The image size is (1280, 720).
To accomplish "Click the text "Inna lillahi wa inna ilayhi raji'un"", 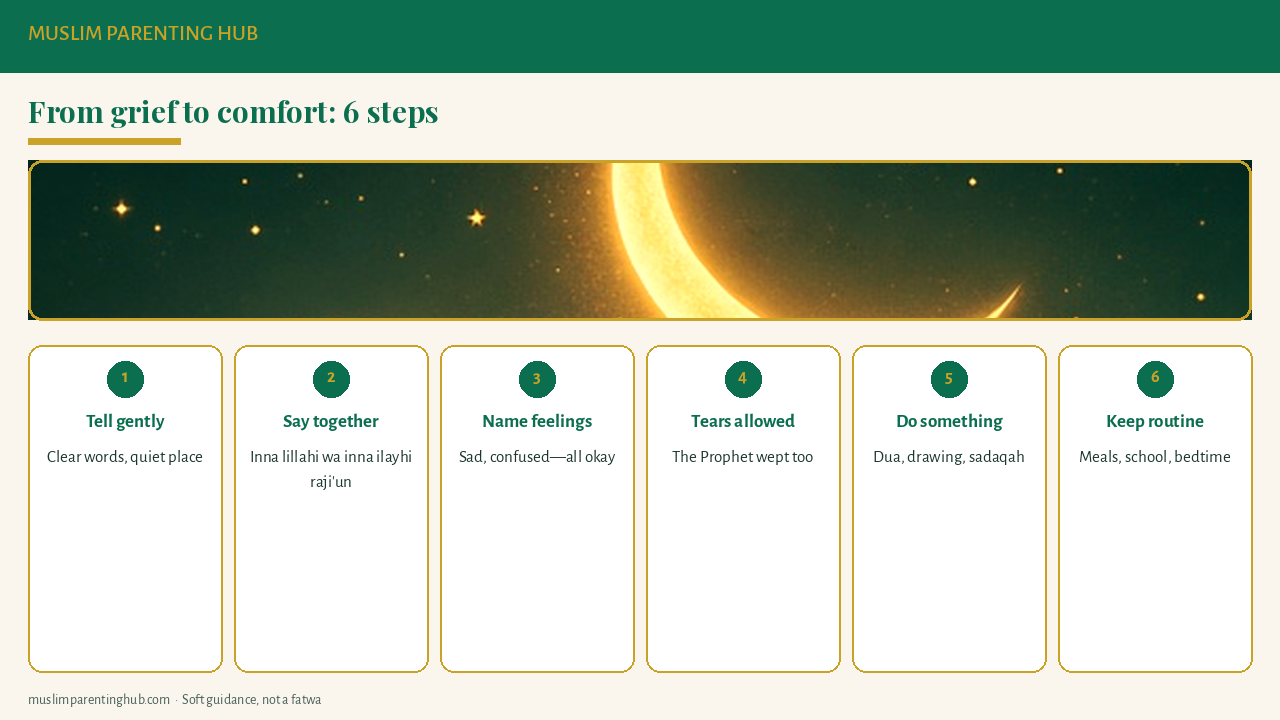I will pyautogui.click(x=331, y=469).
